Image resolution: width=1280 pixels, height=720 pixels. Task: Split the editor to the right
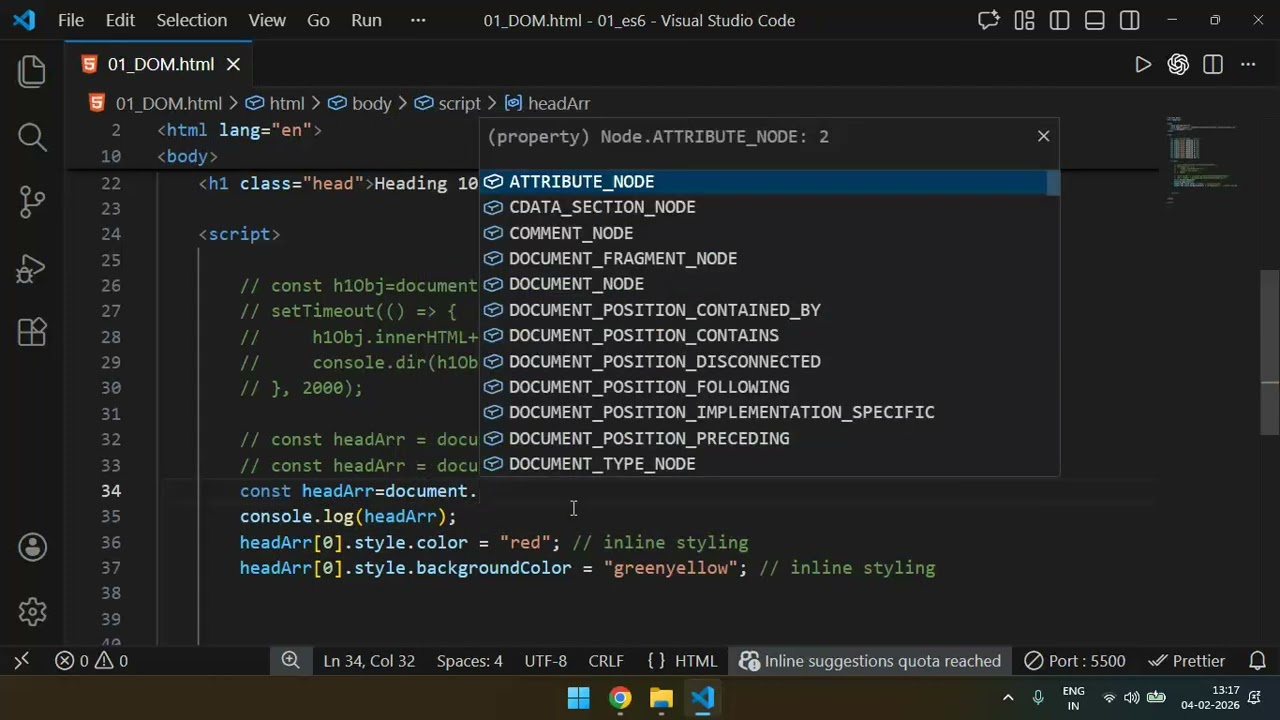1213,65
